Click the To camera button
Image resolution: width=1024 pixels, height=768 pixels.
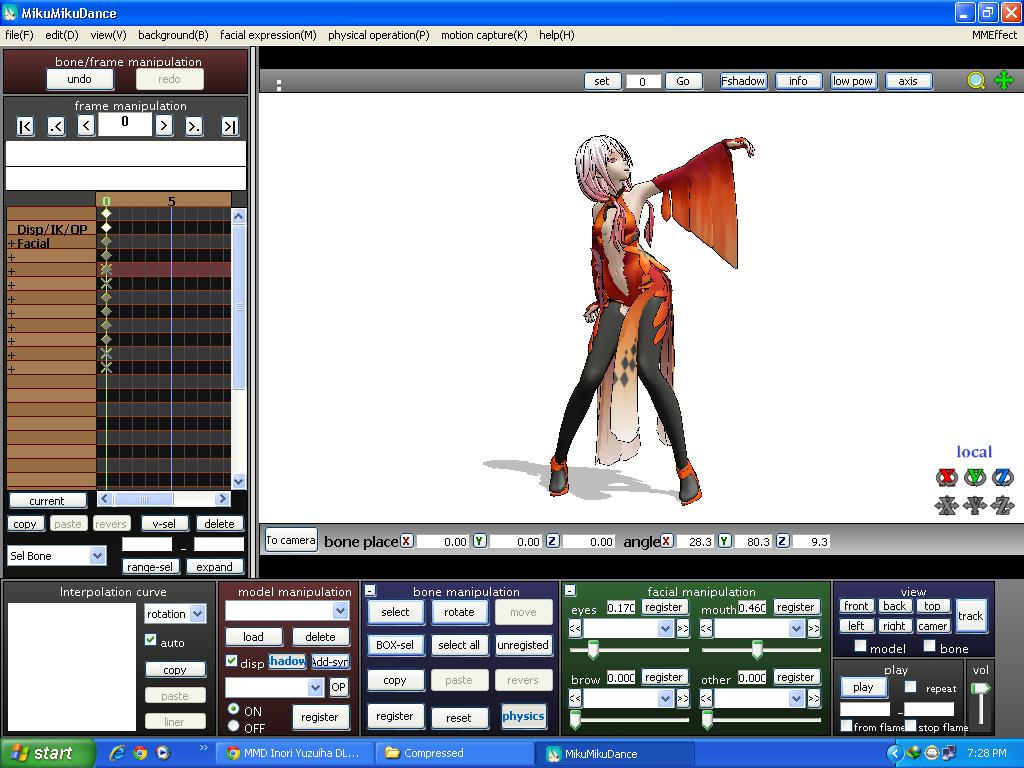click(x=291, y=540)
